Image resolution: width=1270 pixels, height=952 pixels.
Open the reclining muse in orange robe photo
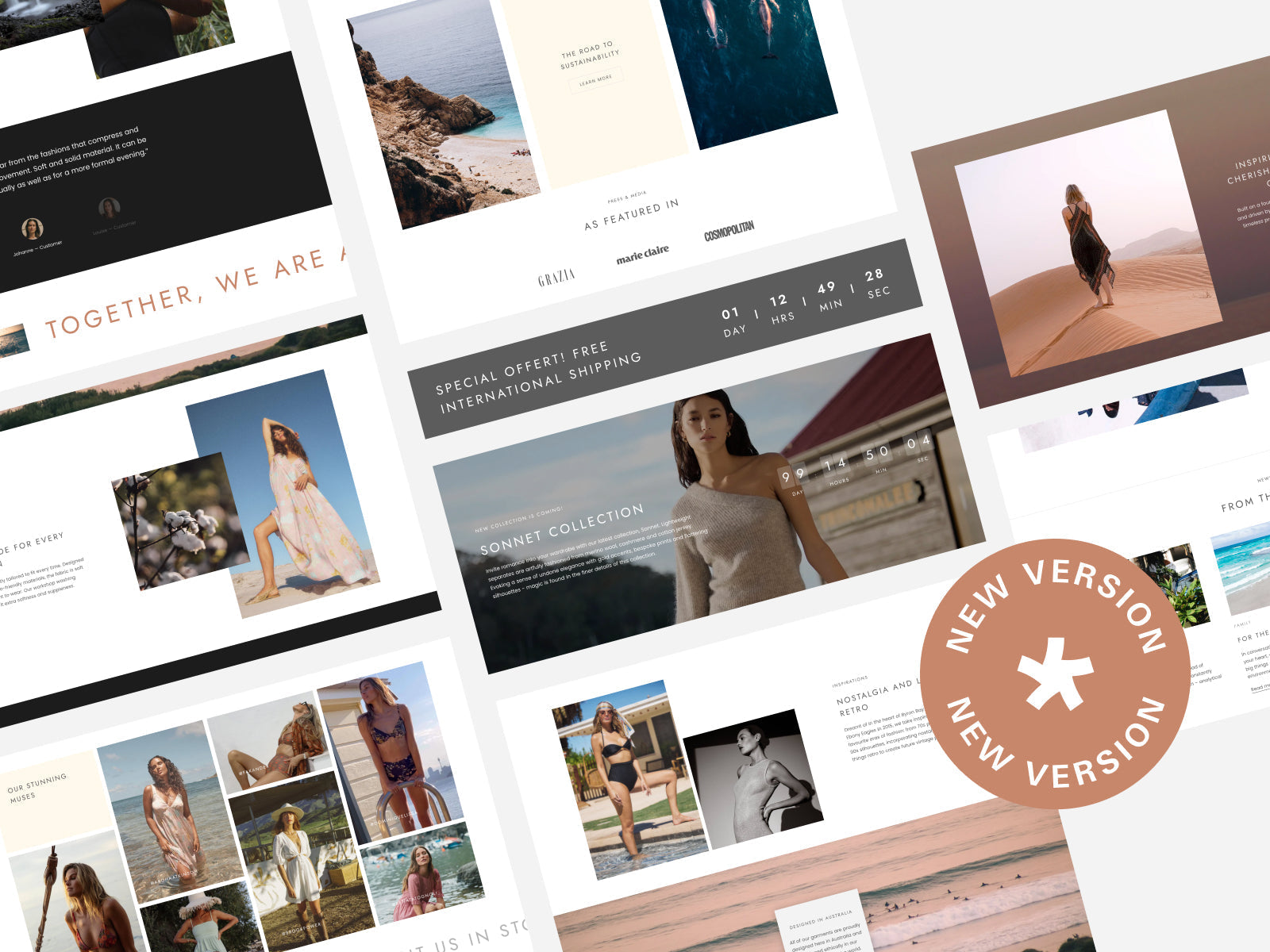[268, 742]
